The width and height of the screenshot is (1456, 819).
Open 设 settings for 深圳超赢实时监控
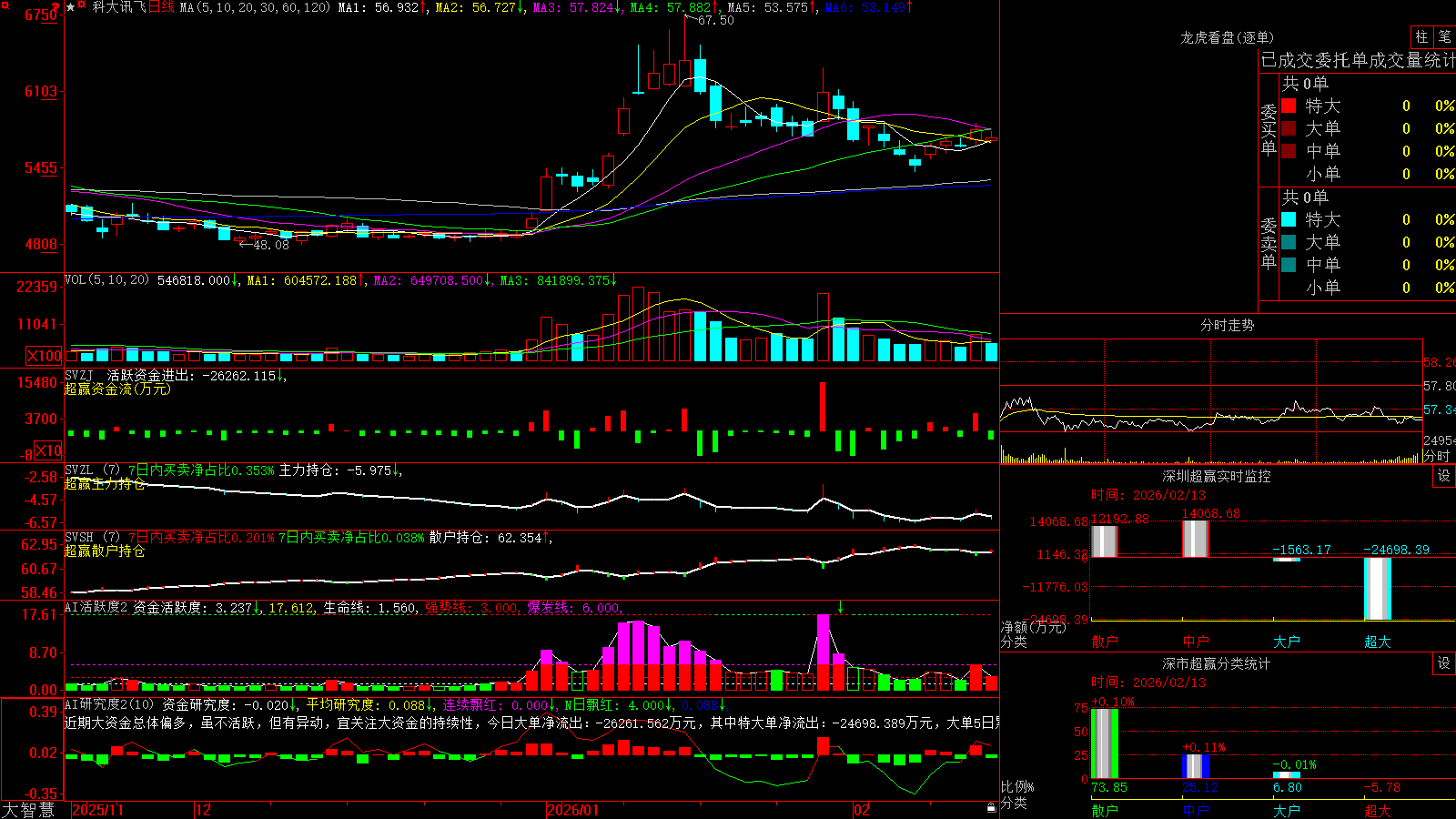point(1443,476)
